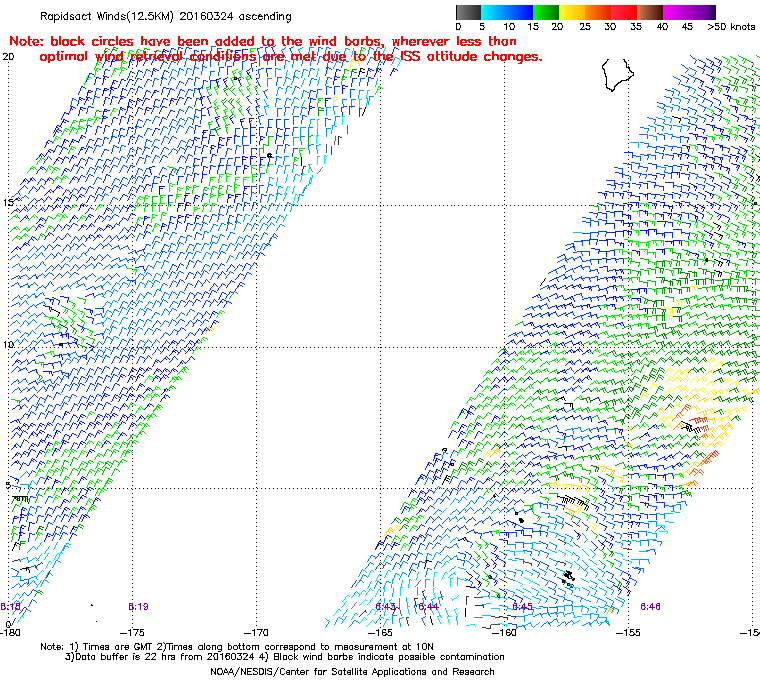Click the purple time marker '6:45'
Screen dimensions: 760x688
click(522, 607)
